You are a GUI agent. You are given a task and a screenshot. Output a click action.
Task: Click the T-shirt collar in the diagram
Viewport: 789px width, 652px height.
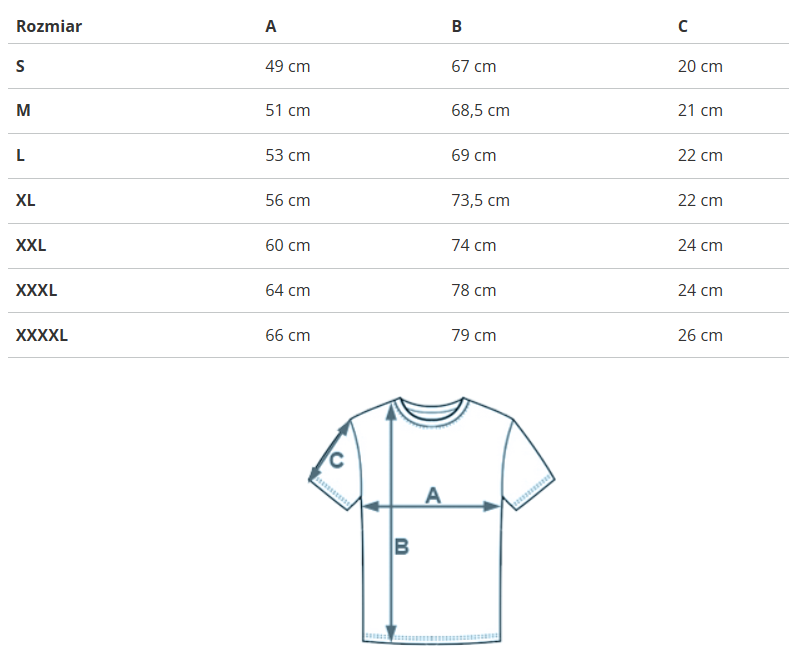[x=432, y=409]
